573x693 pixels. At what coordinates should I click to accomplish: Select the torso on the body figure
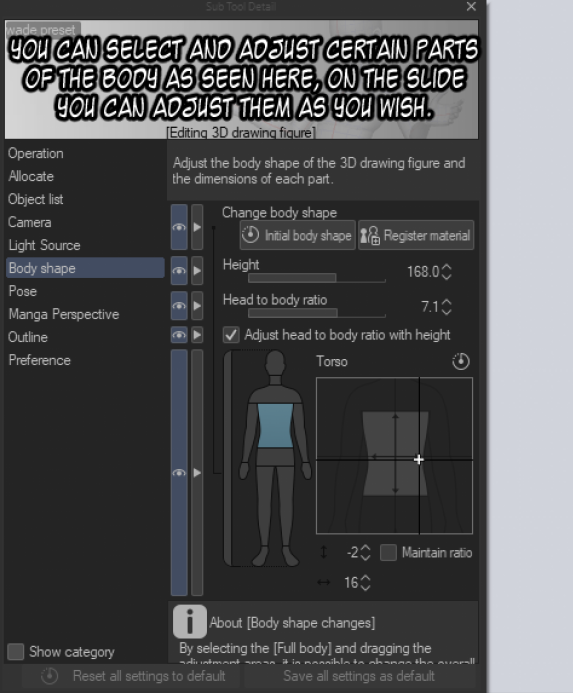click(275, 425)
